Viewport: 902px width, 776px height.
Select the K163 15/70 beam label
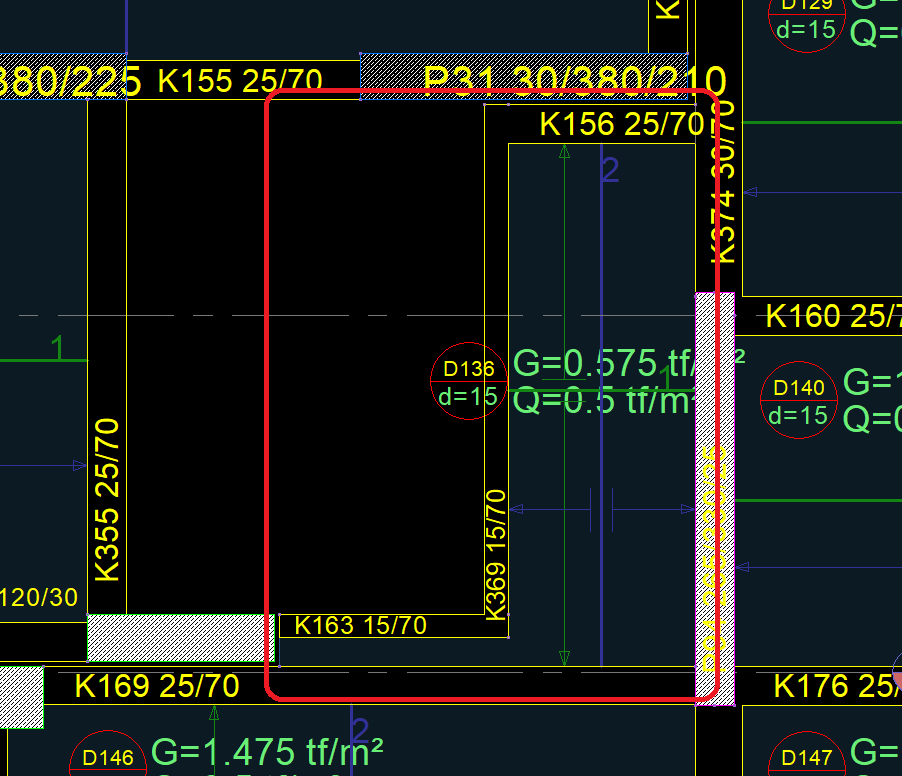pos(361,626)
